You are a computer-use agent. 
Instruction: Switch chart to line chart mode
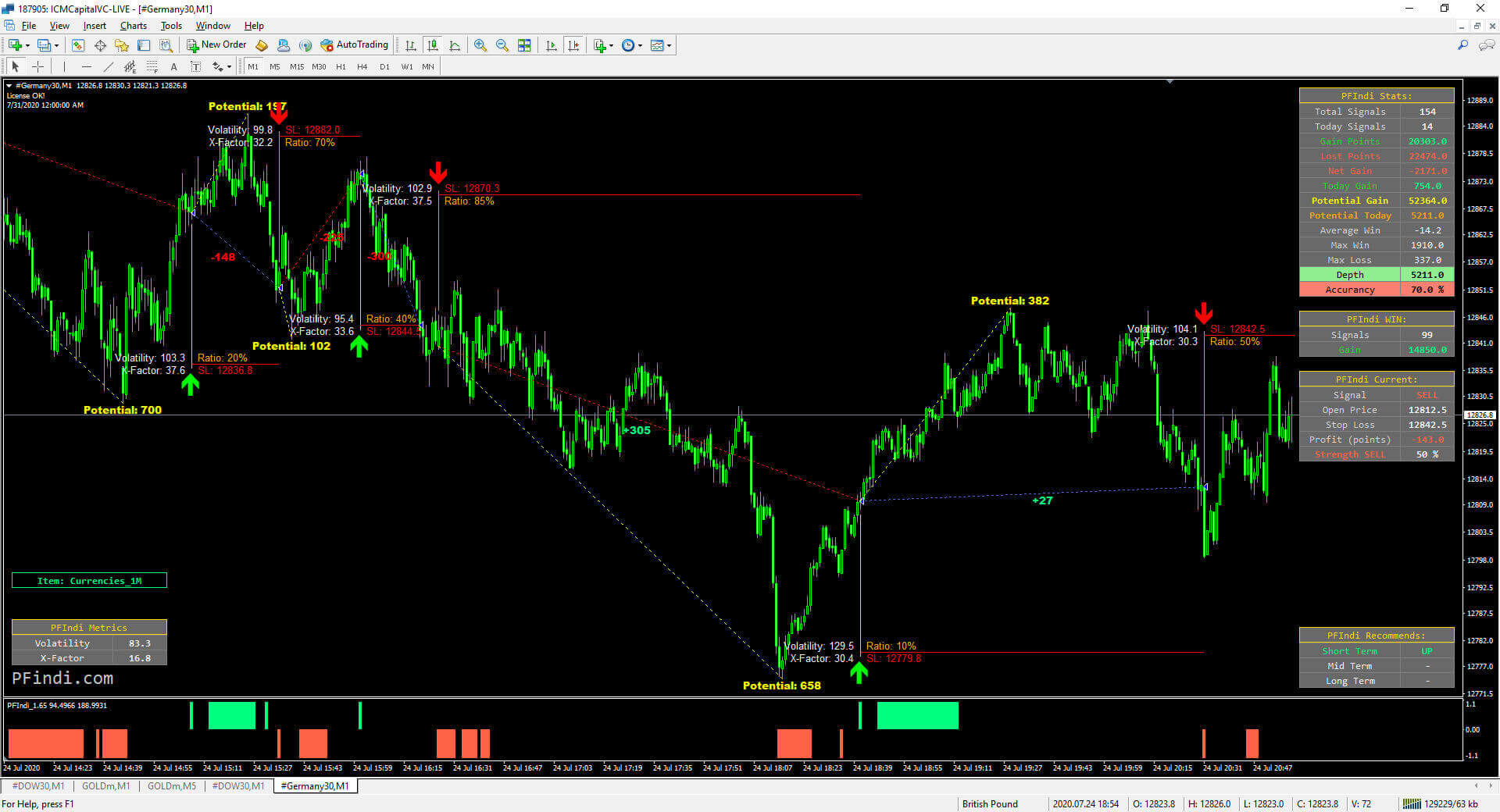pyautogui.click(x=455, y=45)
